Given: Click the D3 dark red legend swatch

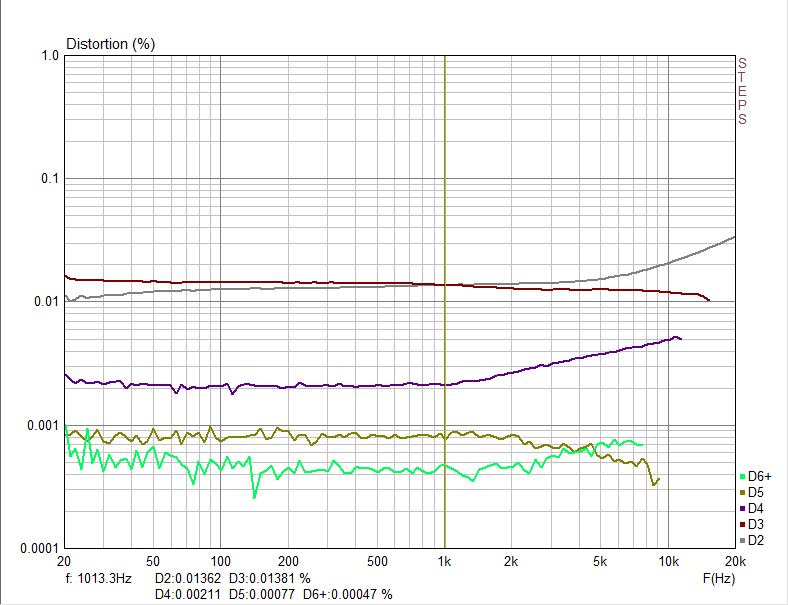Looking at the screenshot, I should tap(742, 525).
